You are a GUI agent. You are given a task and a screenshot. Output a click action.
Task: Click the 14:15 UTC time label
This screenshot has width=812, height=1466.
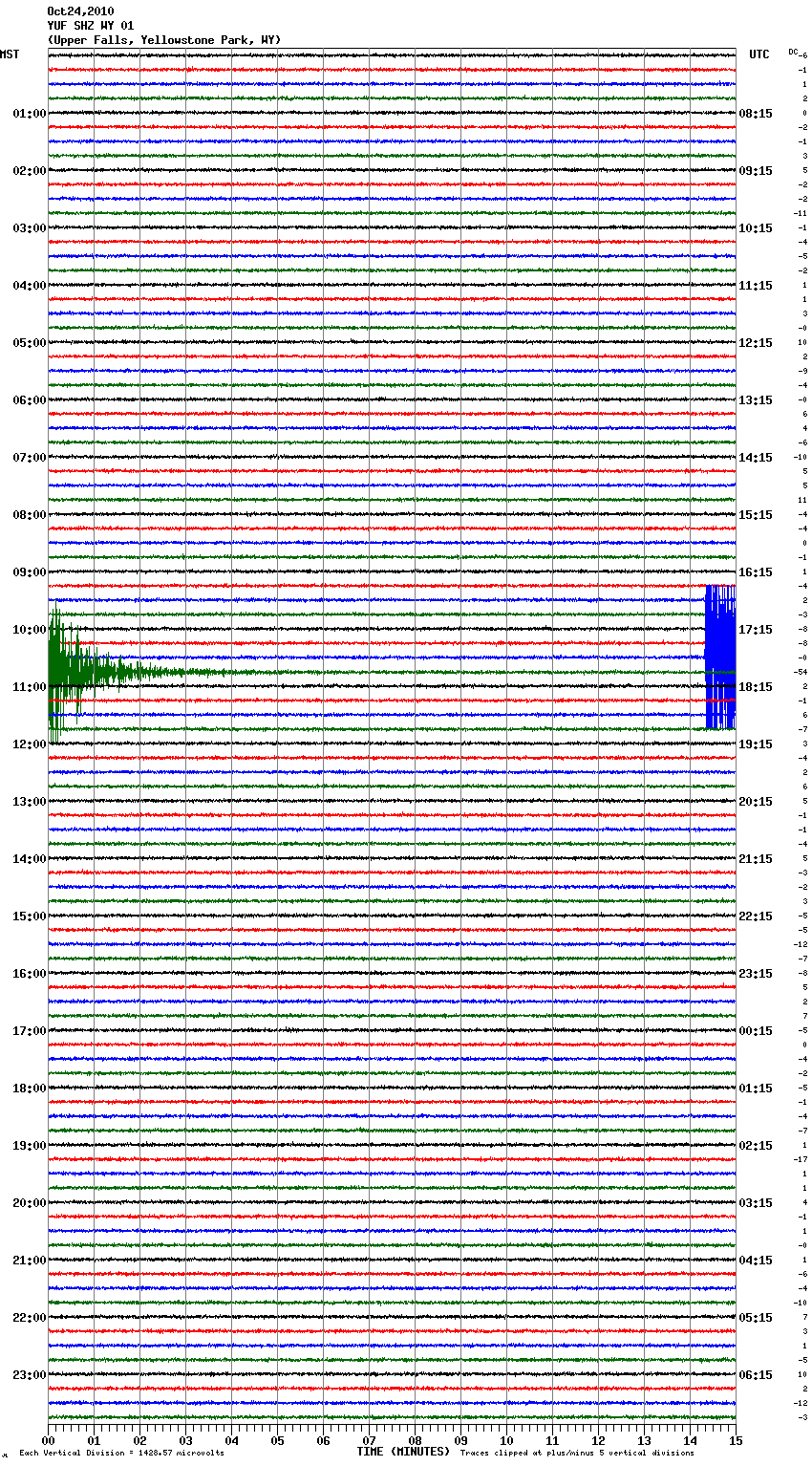[756, 458]
